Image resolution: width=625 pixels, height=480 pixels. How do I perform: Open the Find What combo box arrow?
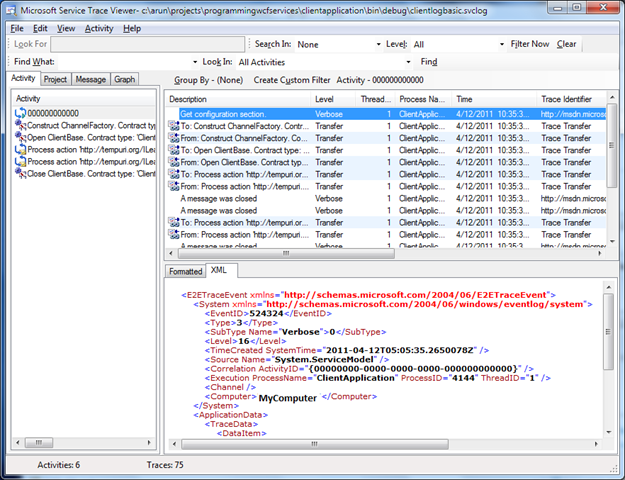(x=195, y=62)
